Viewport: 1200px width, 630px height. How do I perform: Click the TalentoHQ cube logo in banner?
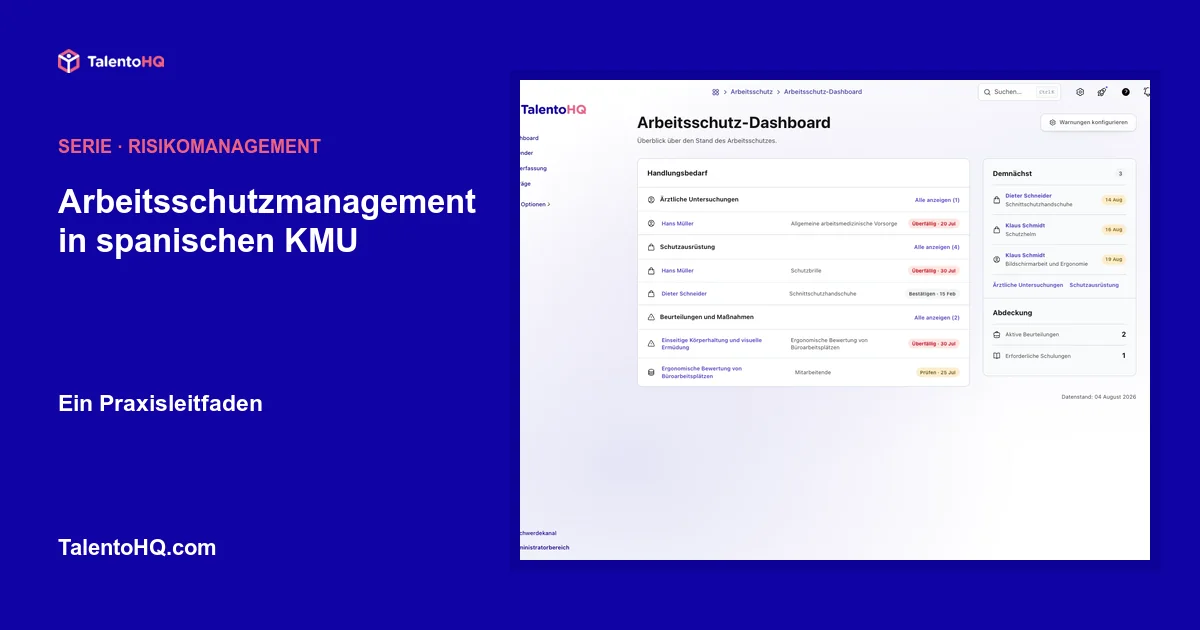[68, 61]
